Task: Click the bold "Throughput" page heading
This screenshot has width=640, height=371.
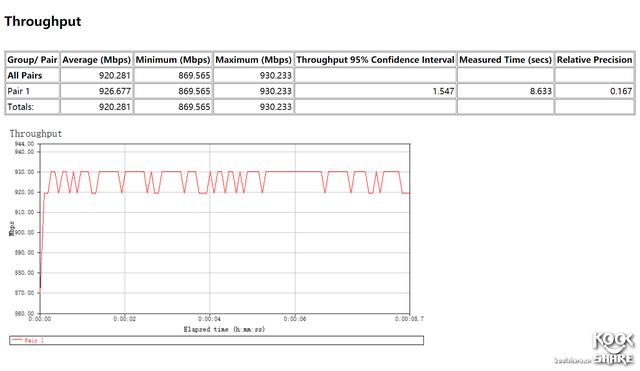Action: click(x=42, y=22)
